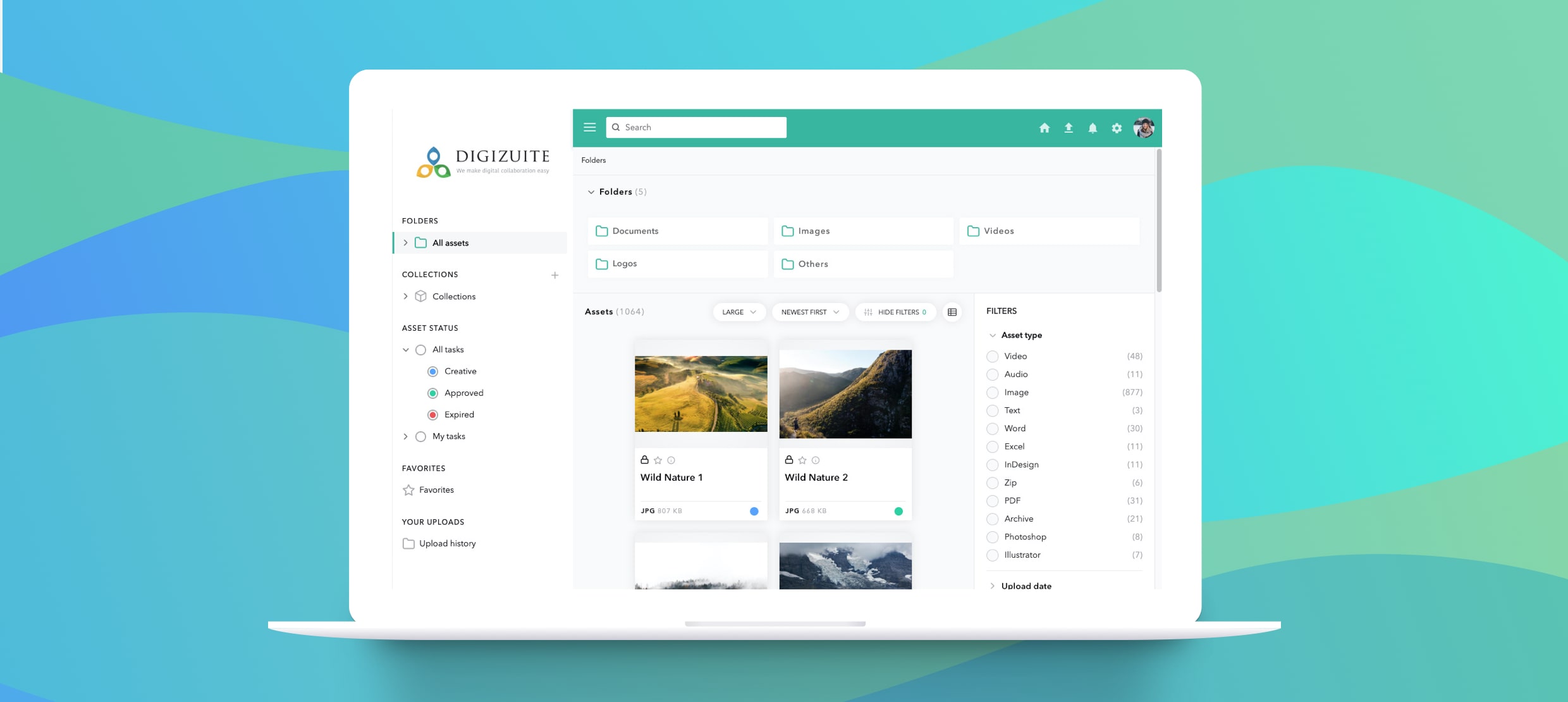
Task: Filter by Video asset type
Action: click(x=992, y=356)
